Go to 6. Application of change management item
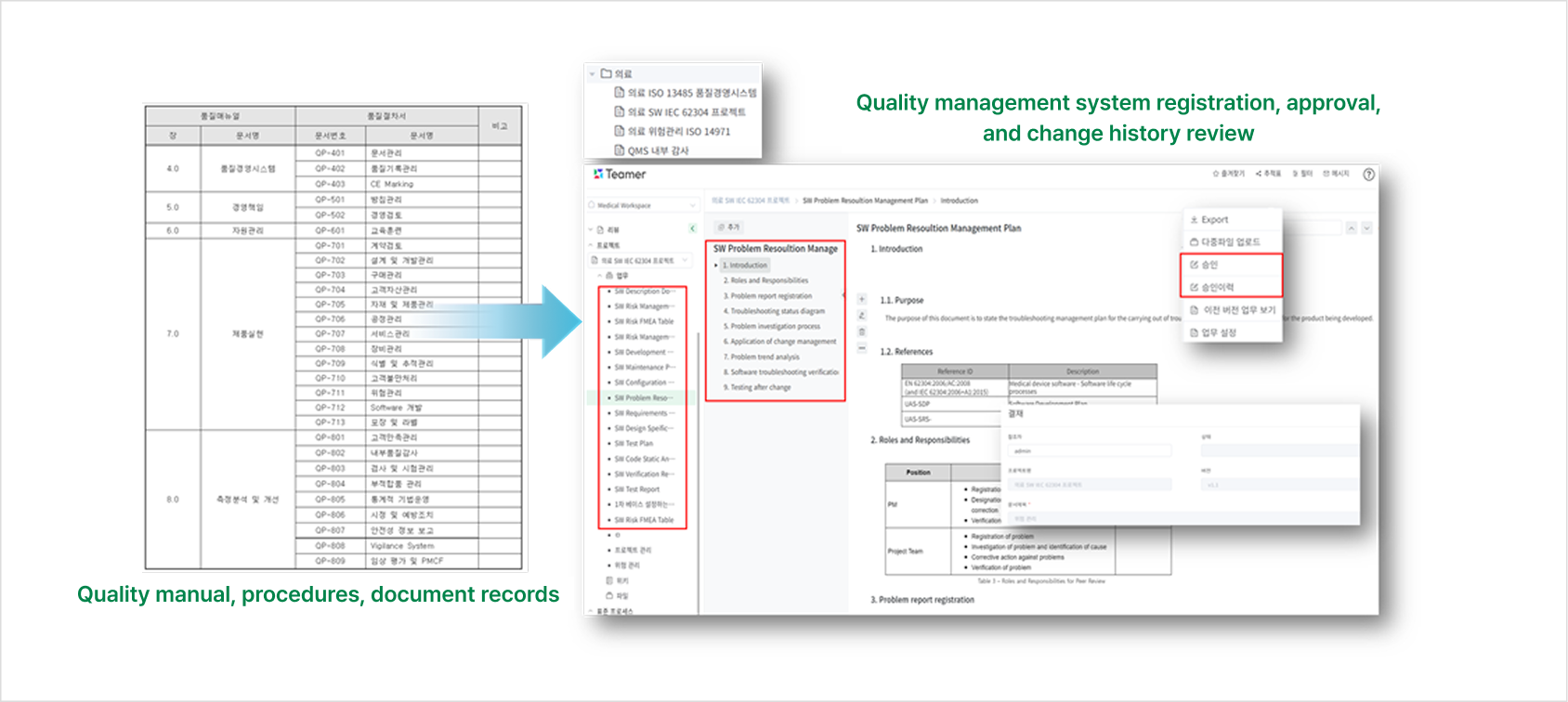This screenshot has width=1568, height=702. coord(780,342)
